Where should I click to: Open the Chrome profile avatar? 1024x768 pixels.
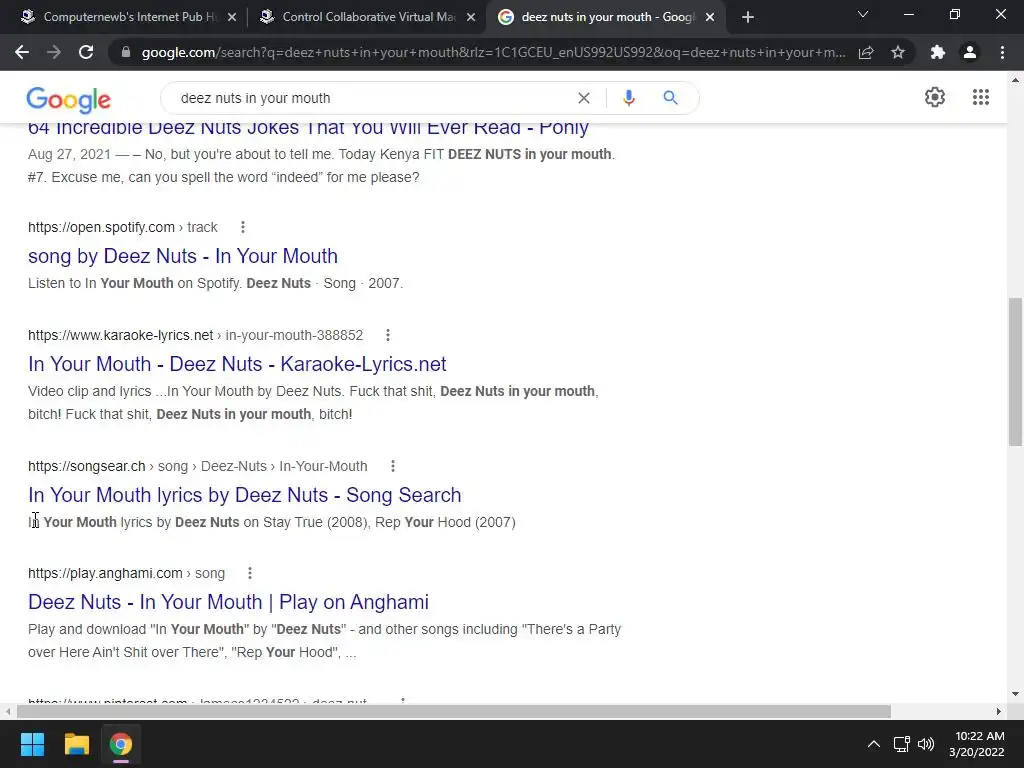click(x=970, y=52)
